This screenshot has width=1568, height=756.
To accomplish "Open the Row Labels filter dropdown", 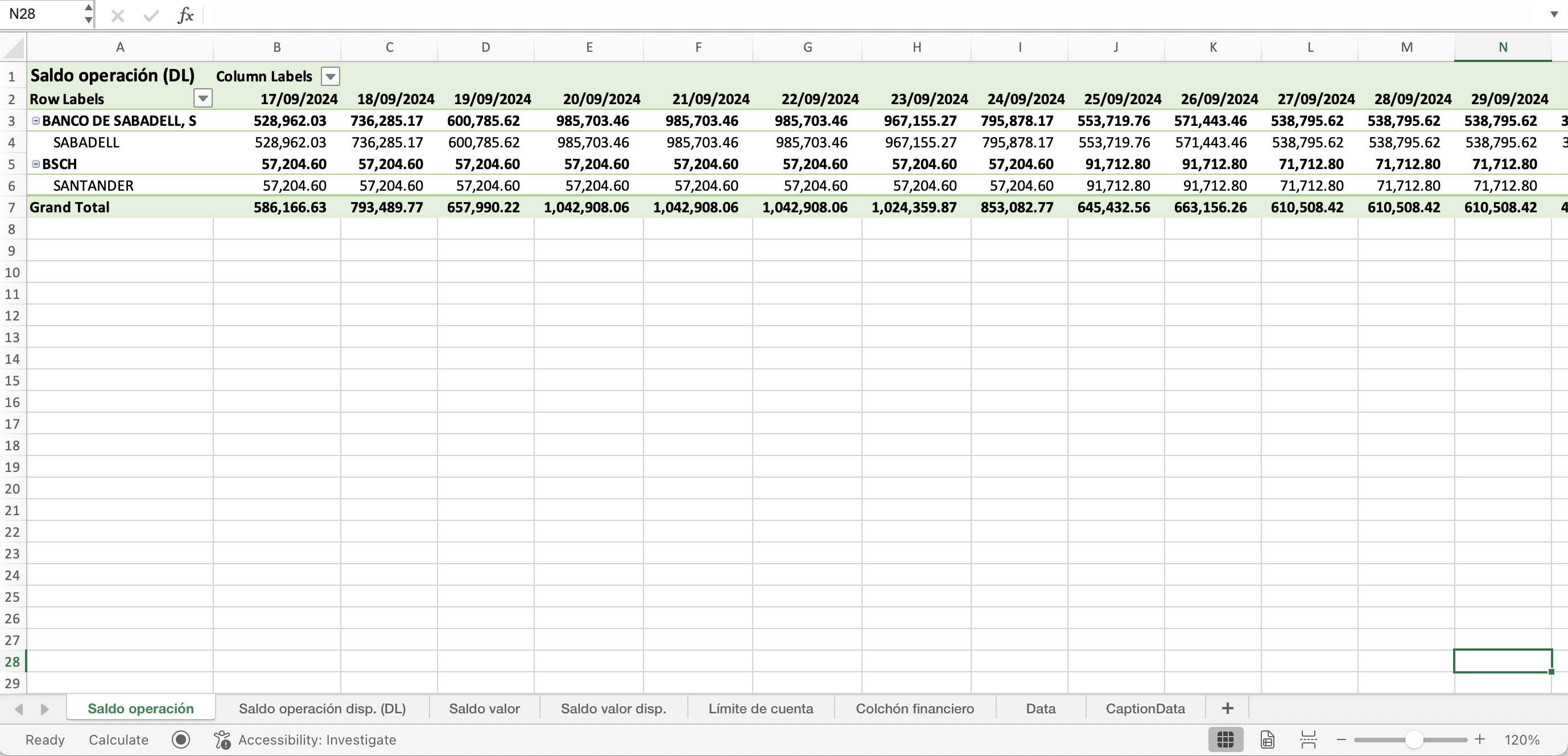I will coord(203,98).
